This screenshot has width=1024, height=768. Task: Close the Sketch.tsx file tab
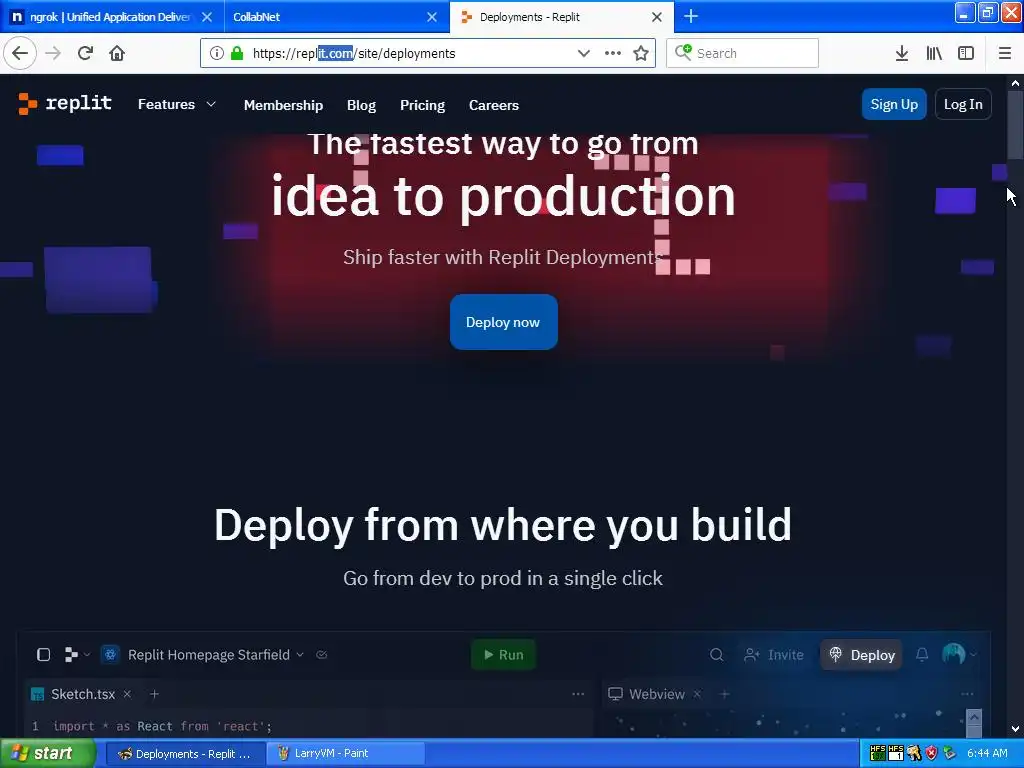coord(127,694)
